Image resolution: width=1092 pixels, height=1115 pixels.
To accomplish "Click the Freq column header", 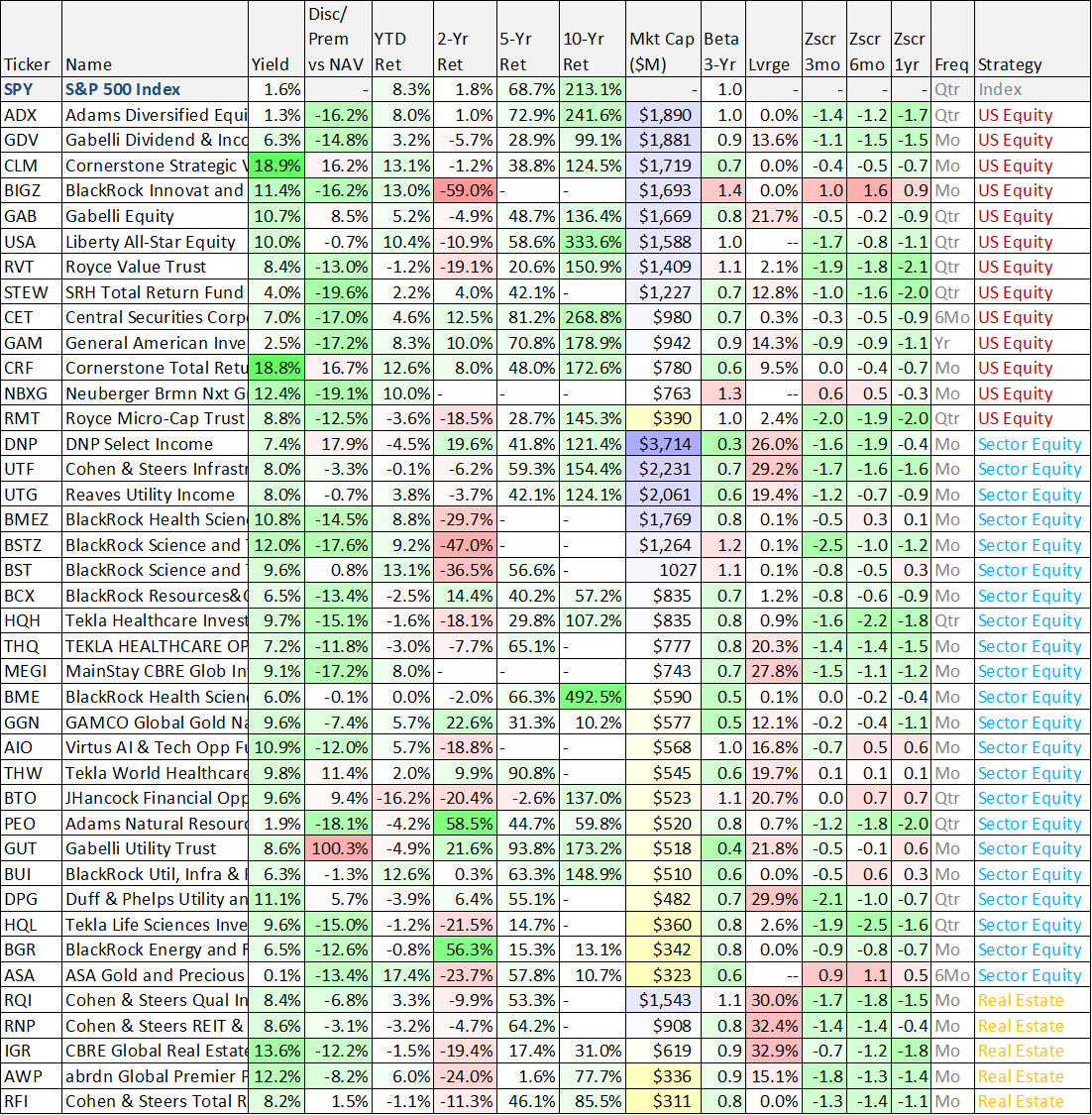I will (952, 39).
